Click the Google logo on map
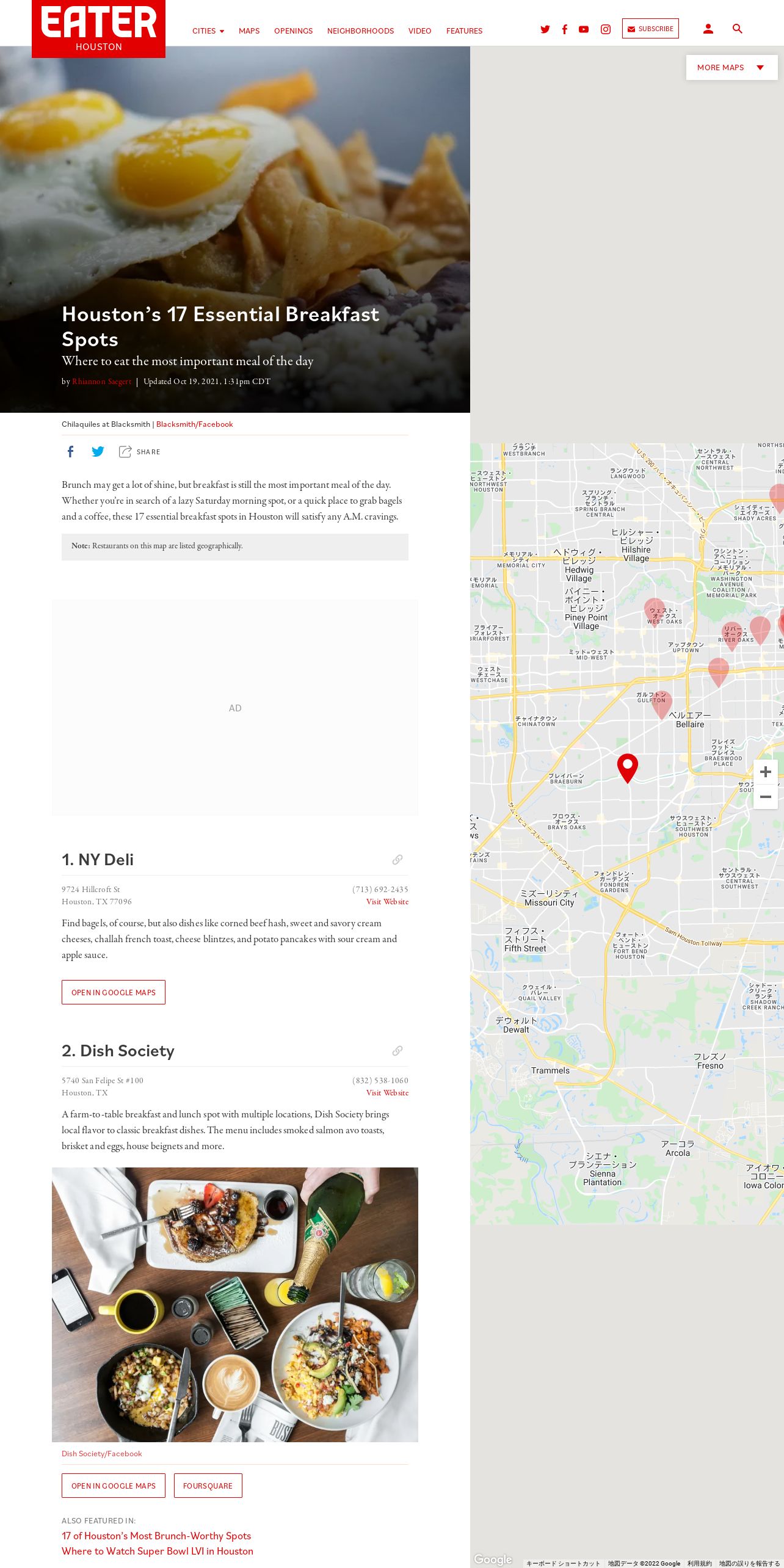The image size is (784, 1568). coord(493,1559)
